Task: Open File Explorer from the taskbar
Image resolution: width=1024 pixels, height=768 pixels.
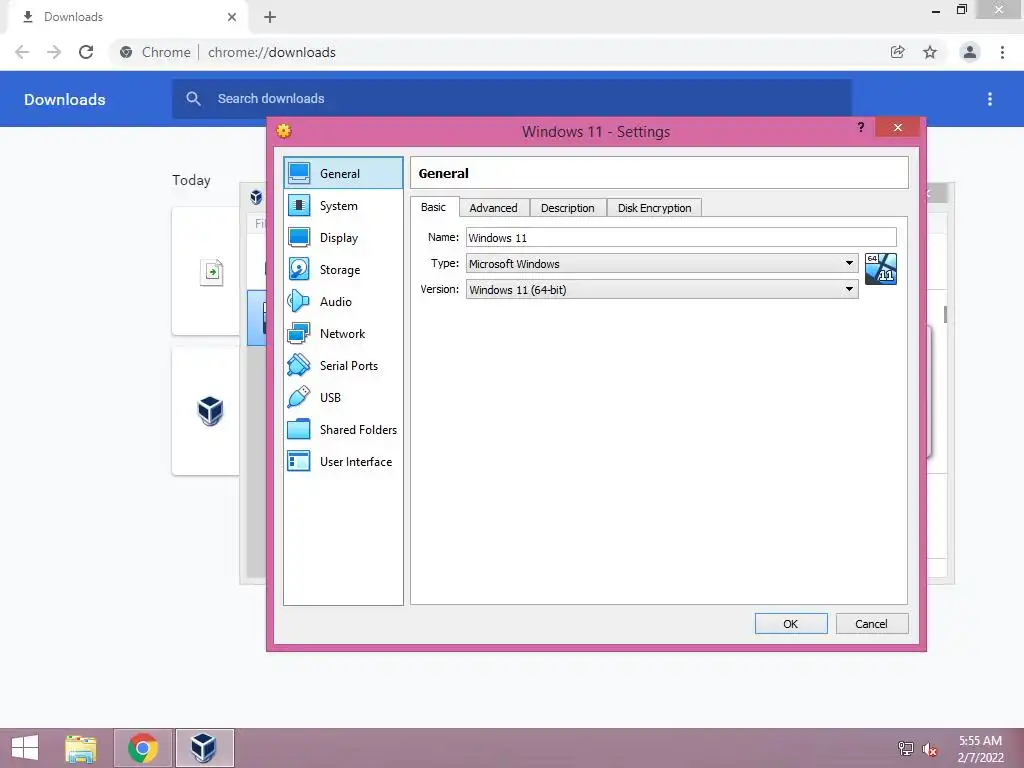Action: point(81,748)
